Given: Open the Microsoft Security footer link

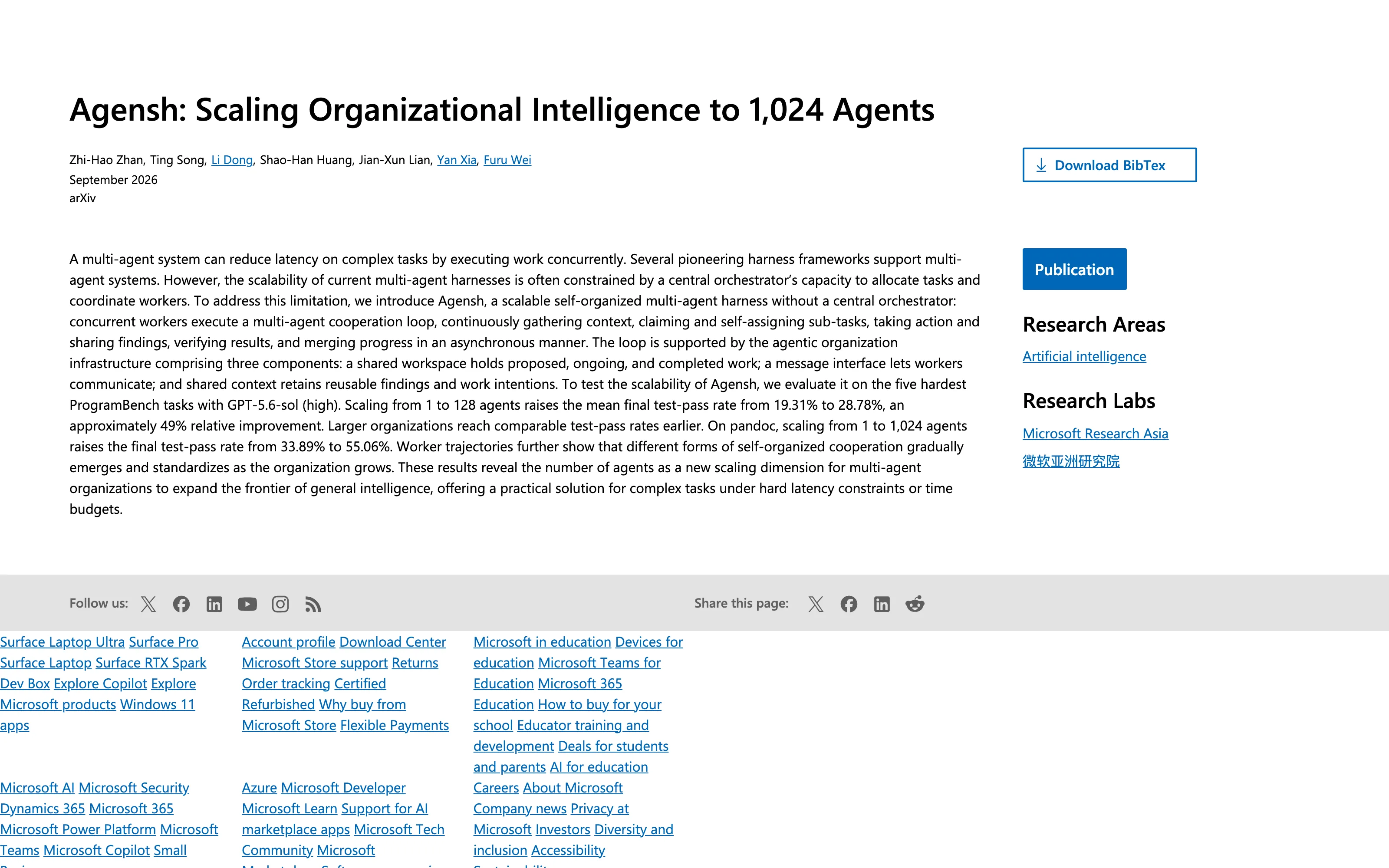Looking at the screenshot, I should (134, 788).
